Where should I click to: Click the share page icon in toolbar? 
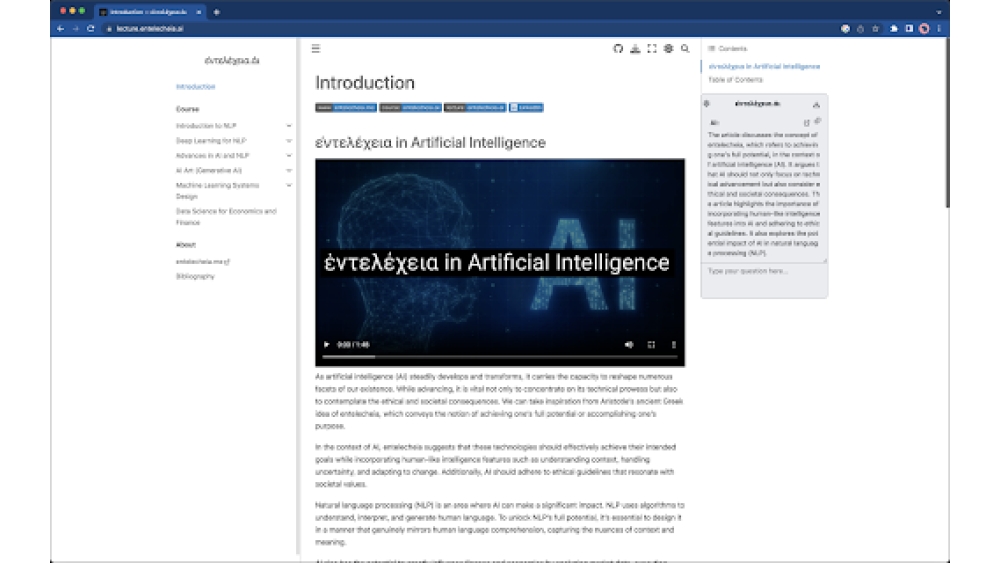[x=860, y=29]
